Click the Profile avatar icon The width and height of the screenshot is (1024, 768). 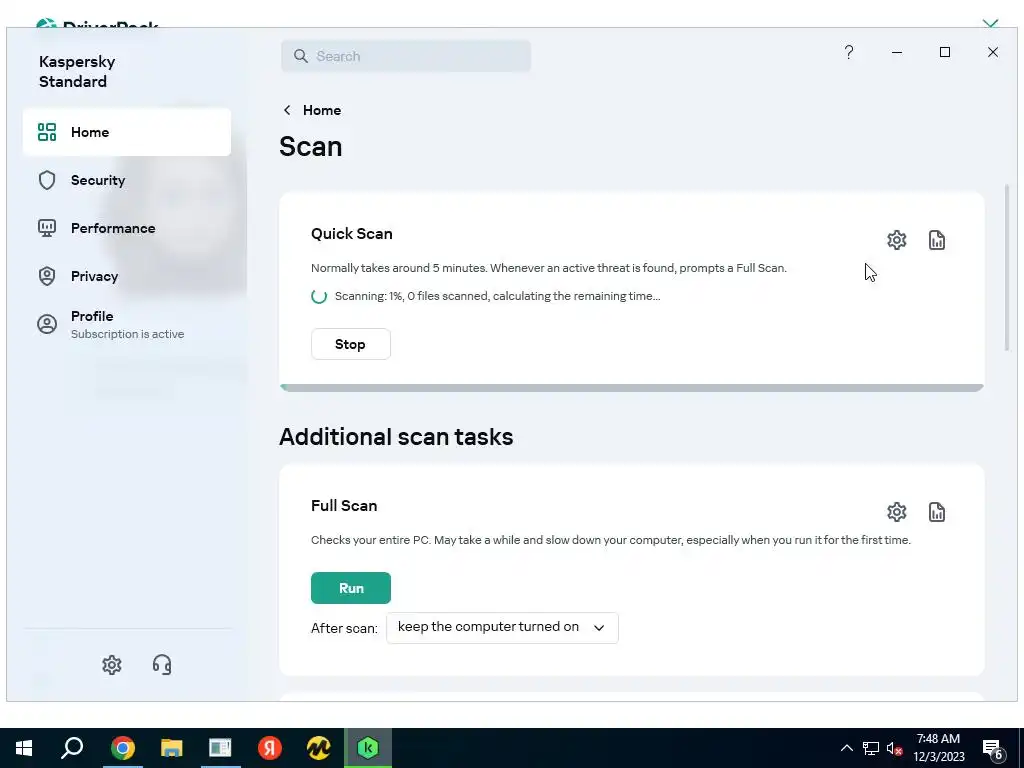(x=47, y=324)
